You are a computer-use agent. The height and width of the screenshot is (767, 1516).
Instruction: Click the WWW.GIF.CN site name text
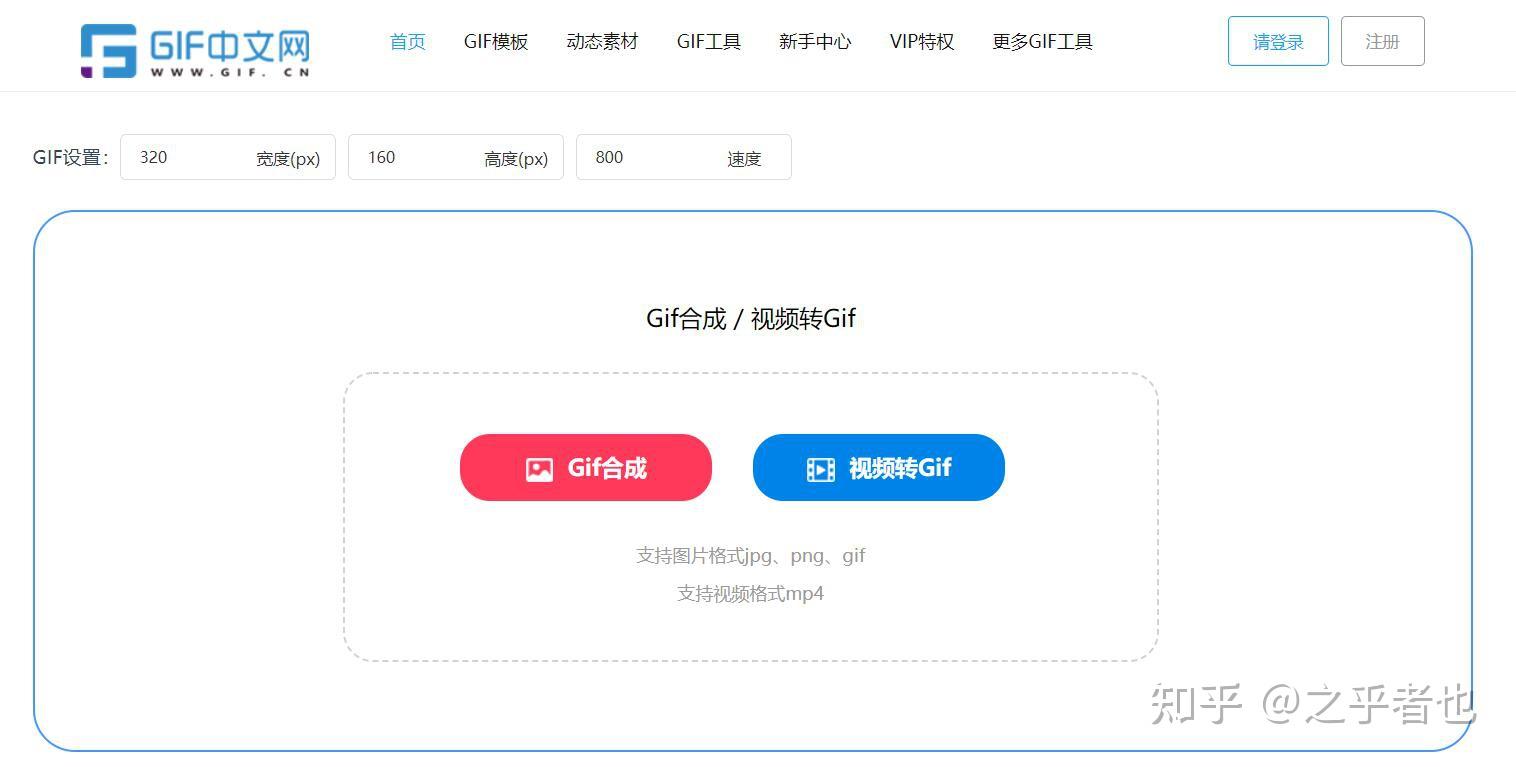(x=230, y=72)
